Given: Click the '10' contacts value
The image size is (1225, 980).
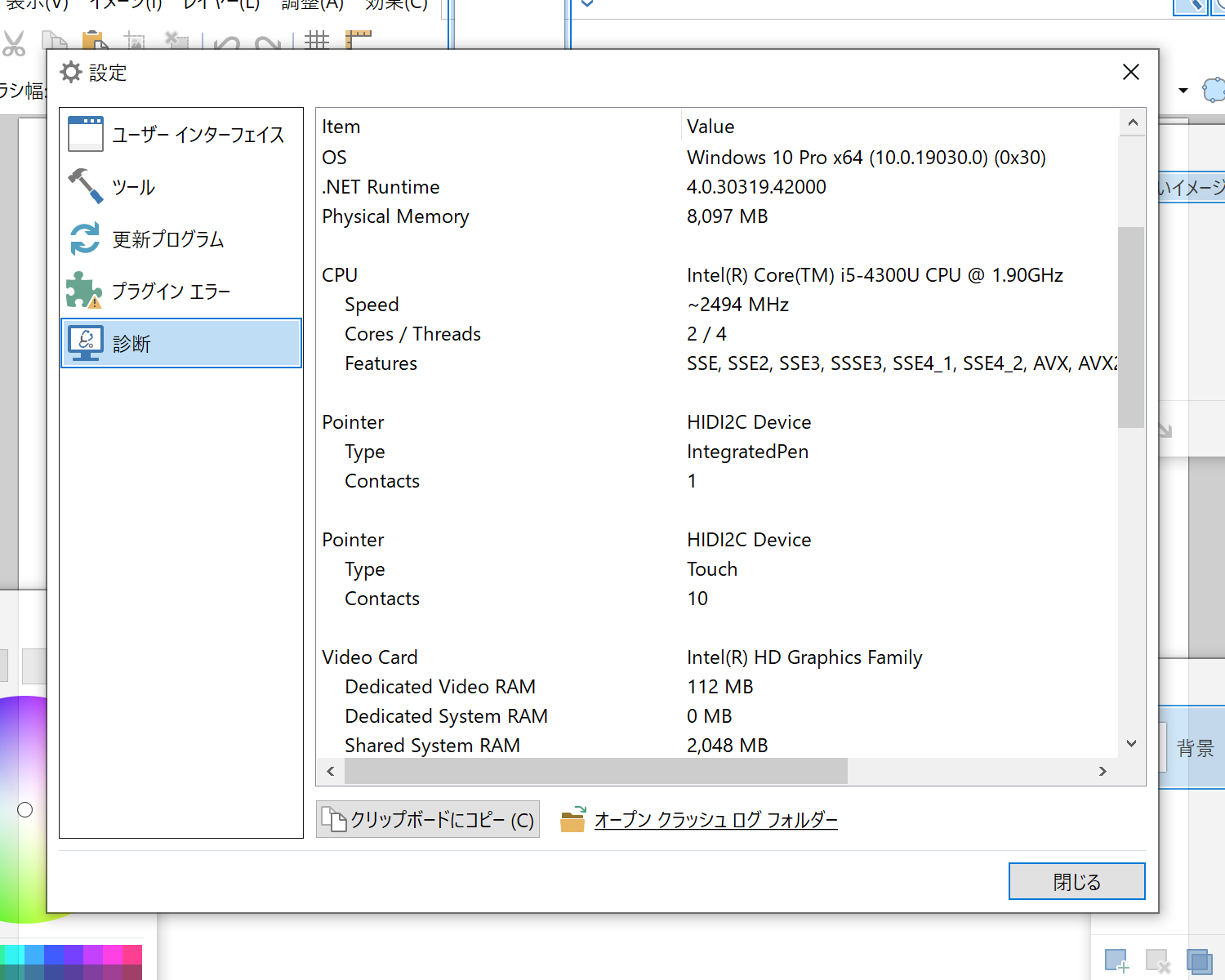Looking at the screenshot, I should coord(697,599).
